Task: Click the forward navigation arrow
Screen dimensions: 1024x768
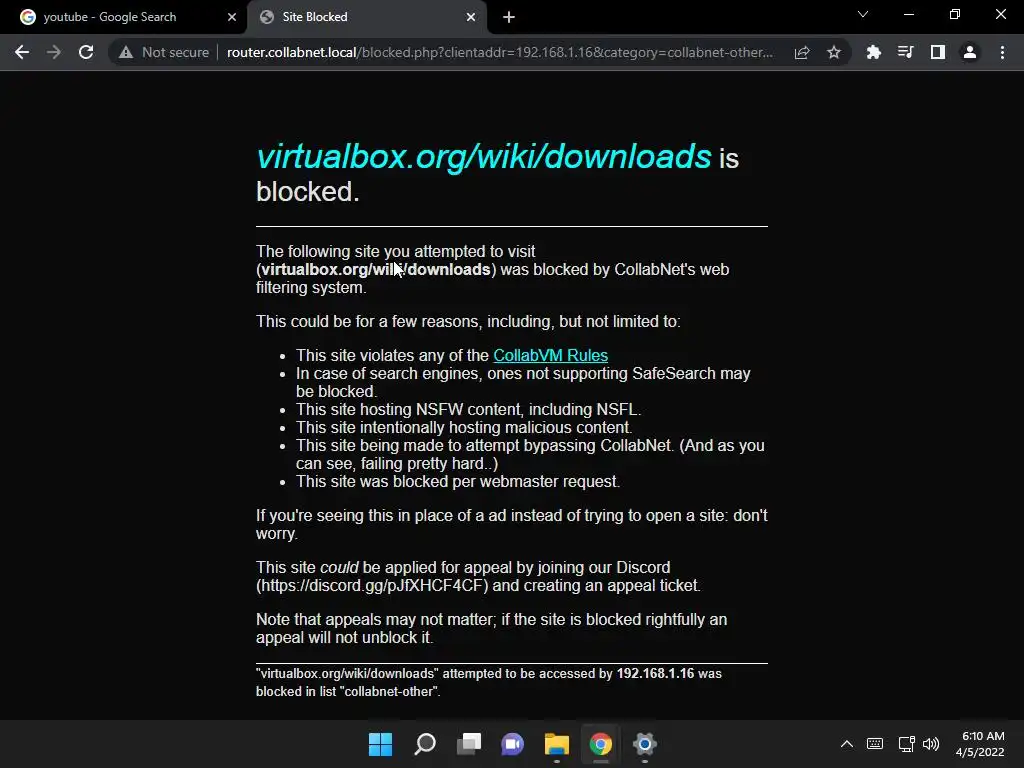Action: pos(54,52)
